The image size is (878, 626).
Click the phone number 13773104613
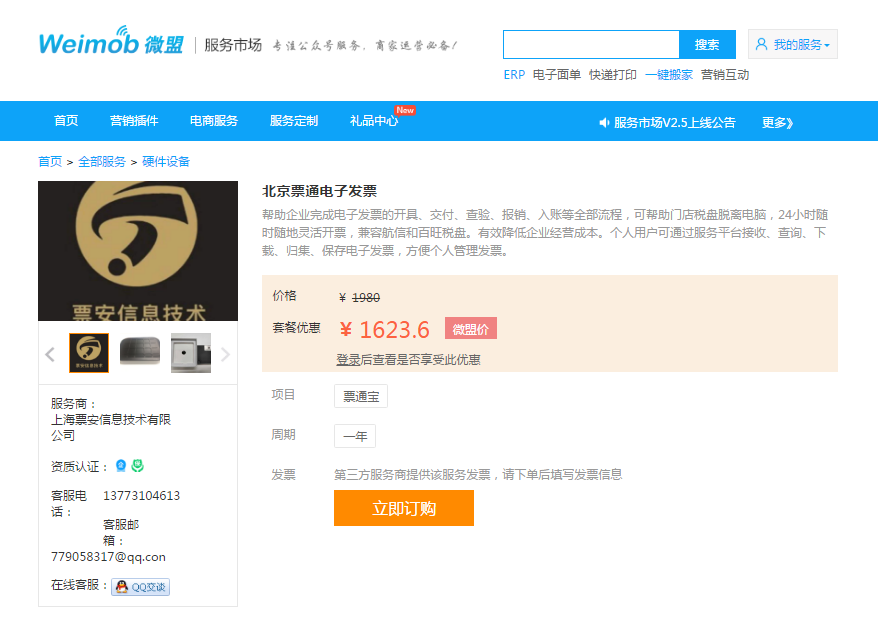142,496
